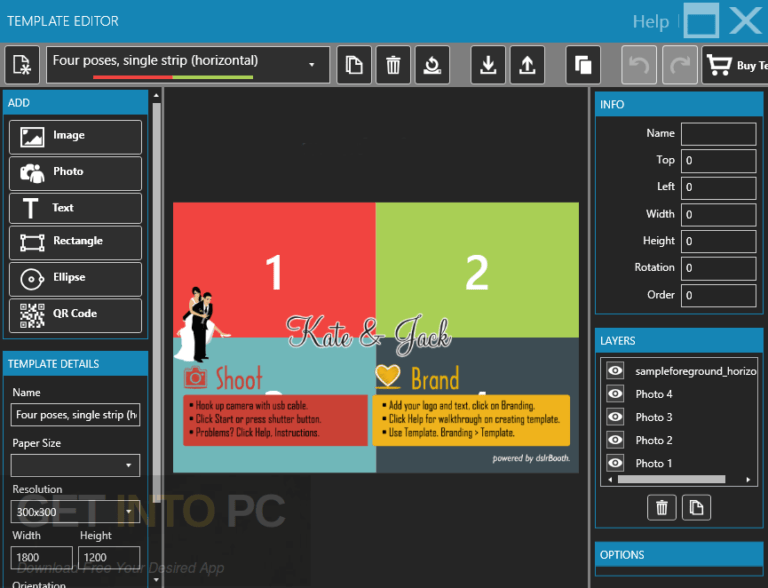Image resolution: width=768 pixels, height=588 pixels.
Task: Open the Paper Size dropdown
Action: tap(75, 465)
